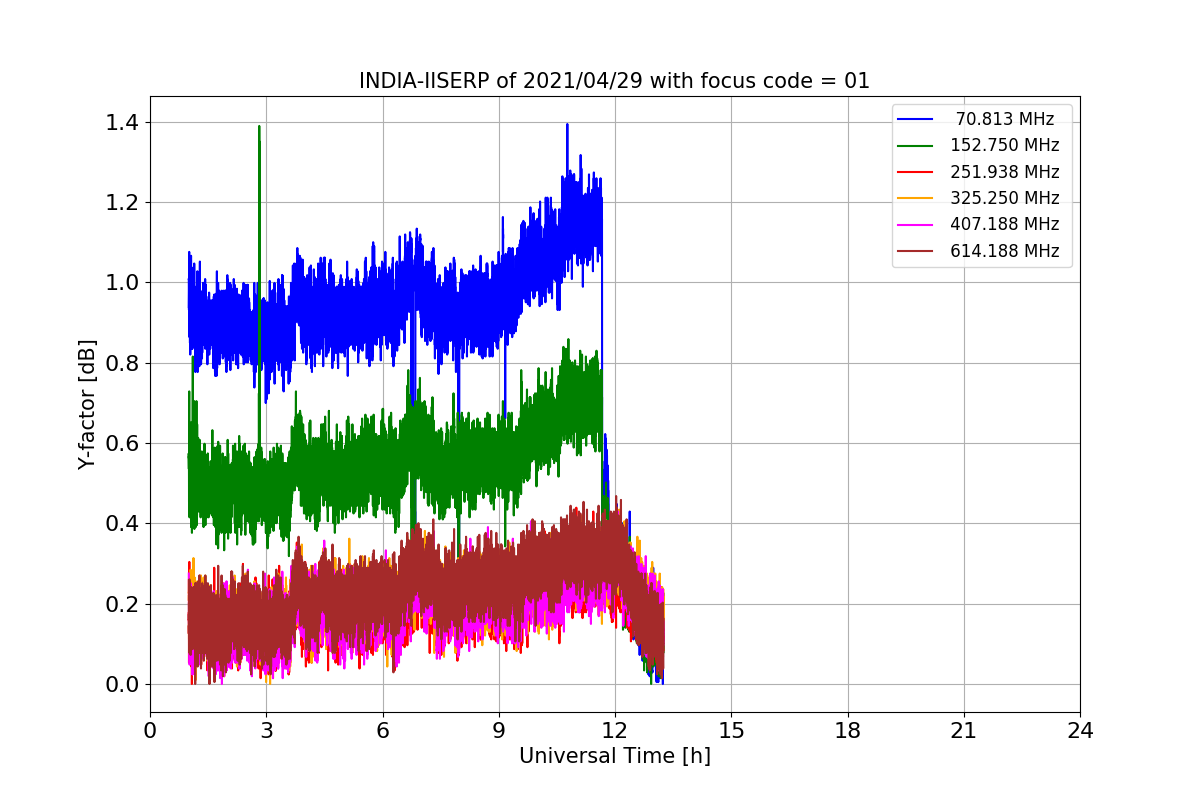
Task: Click the 21 tick label on x-axis
Action: click(964, 730)
